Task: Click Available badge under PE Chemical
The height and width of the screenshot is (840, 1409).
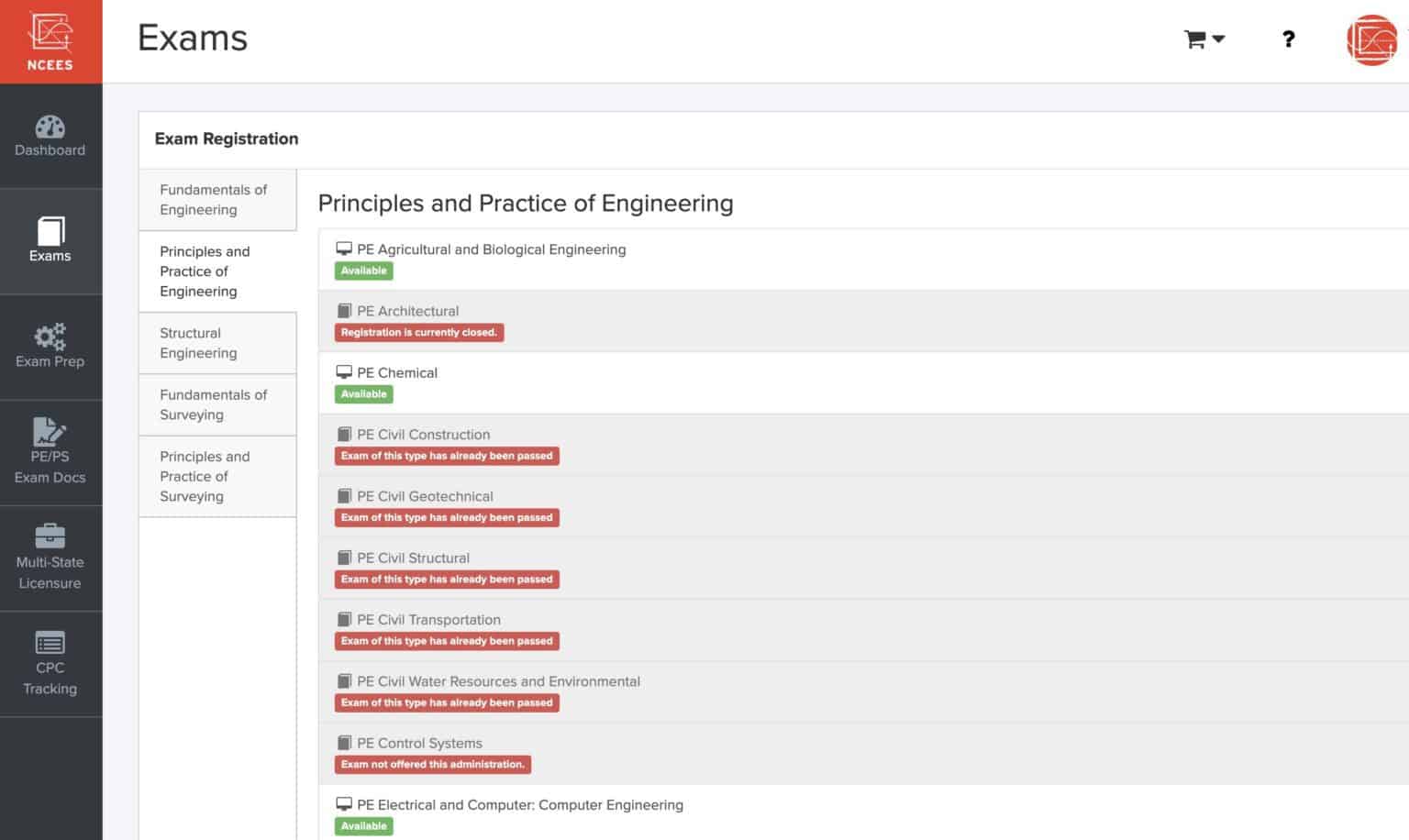Action: click(x=364, y=394)
